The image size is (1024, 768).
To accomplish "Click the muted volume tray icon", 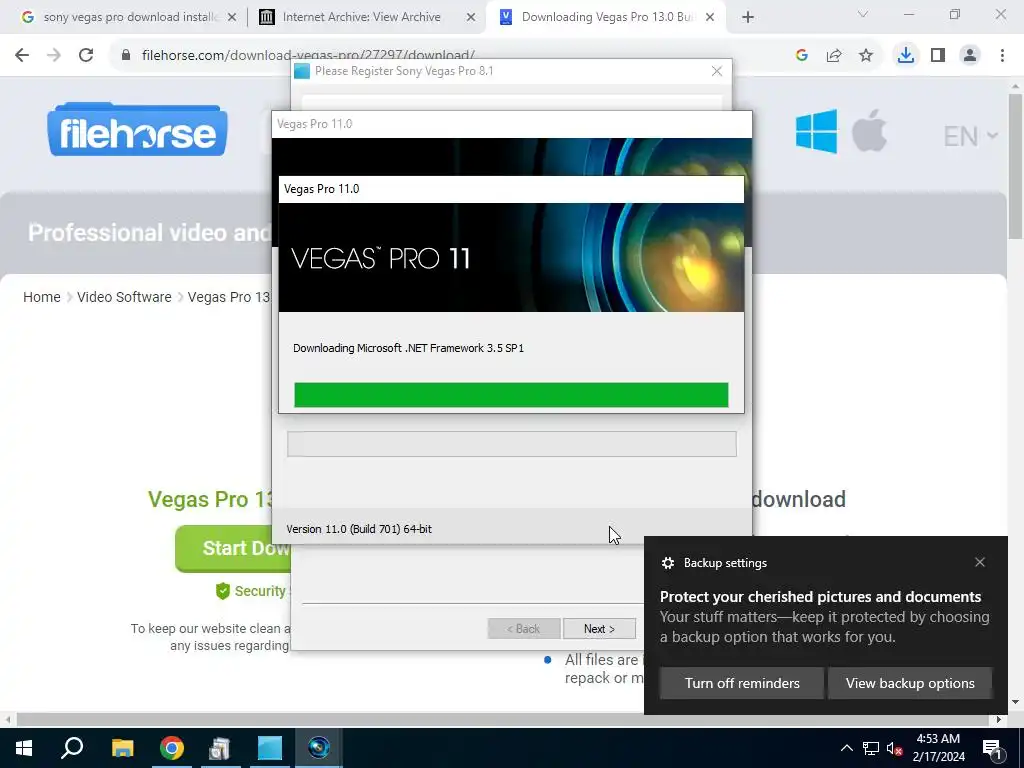I will click(x=895, y=749).
